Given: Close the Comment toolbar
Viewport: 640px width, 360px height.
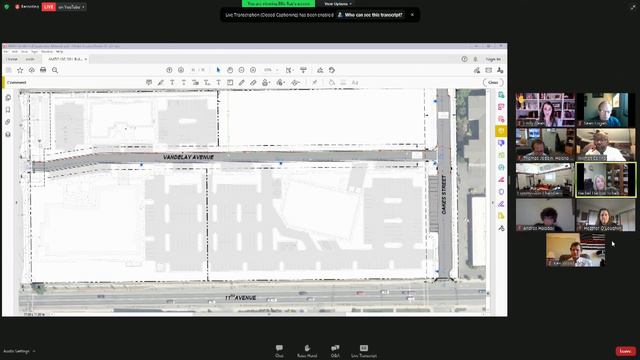Looking at the screenshot, I should click(x=493, y=82).
